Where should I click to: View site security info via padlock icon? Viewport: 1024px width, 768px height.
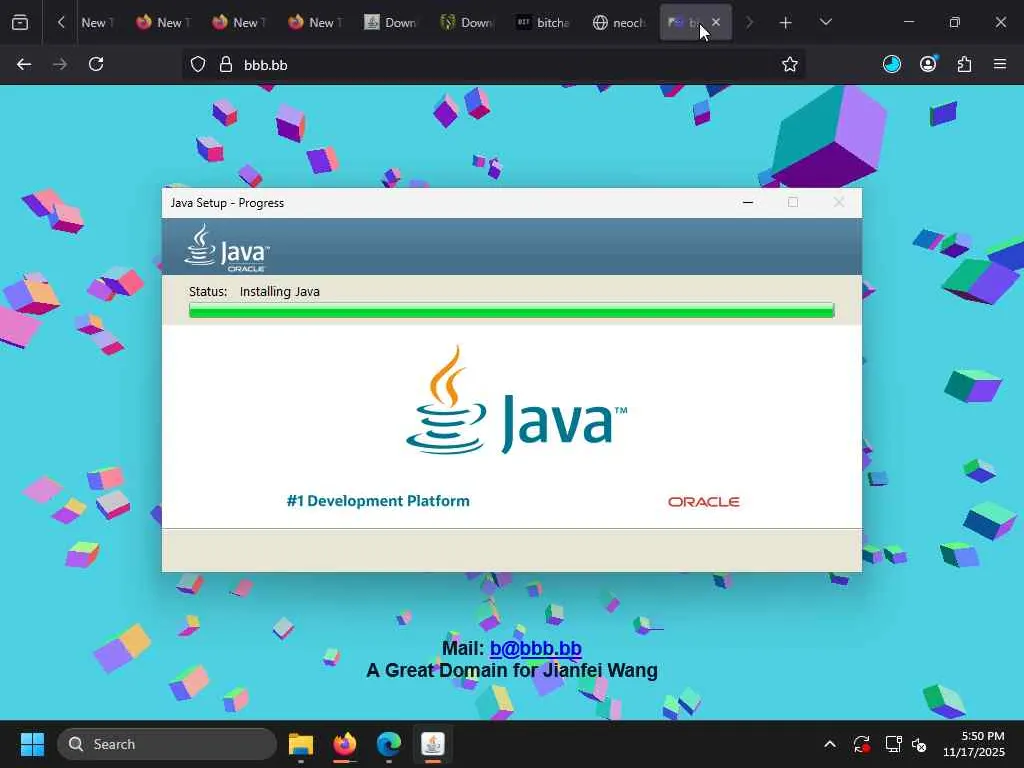click(x=226, y=64)
